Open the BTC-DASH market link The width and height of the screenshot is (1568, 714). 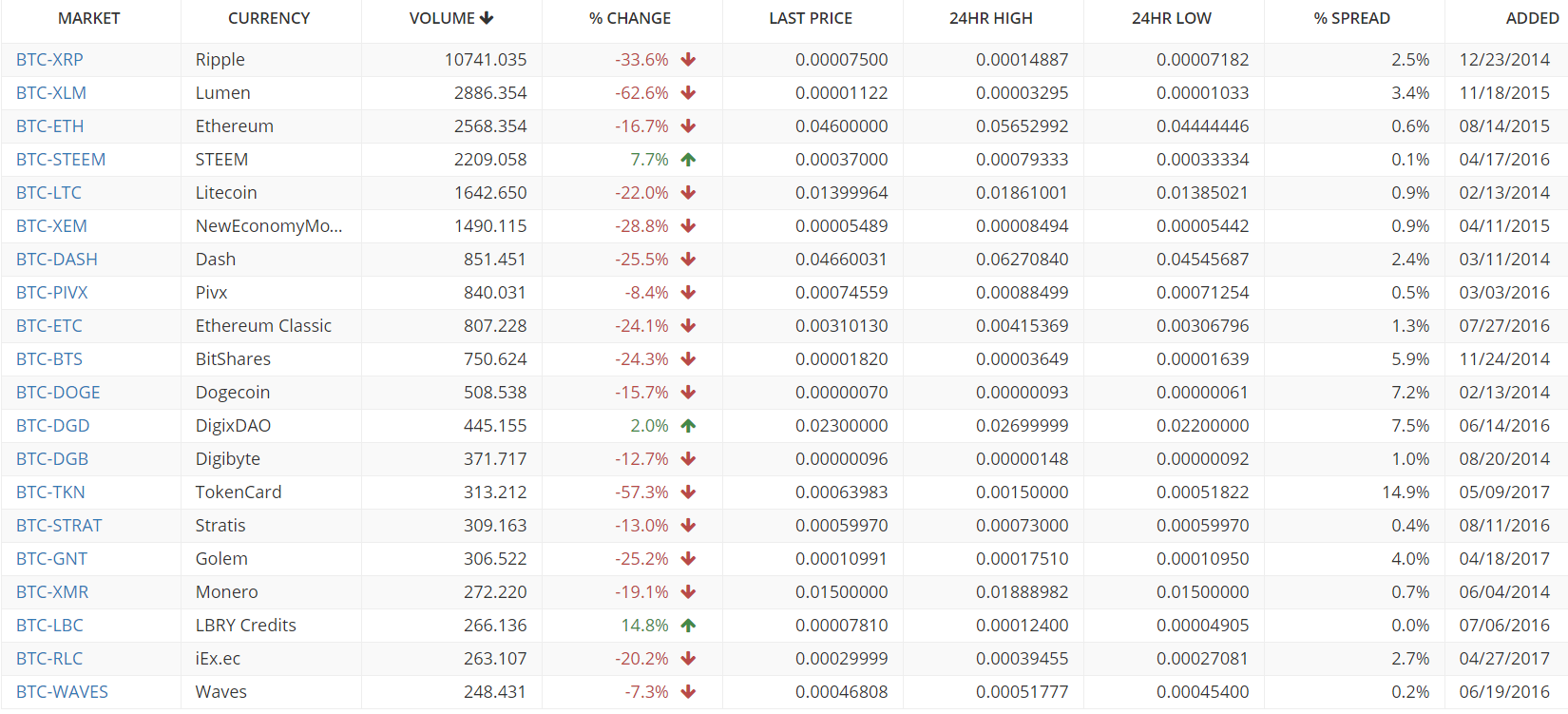coord(57,260)
